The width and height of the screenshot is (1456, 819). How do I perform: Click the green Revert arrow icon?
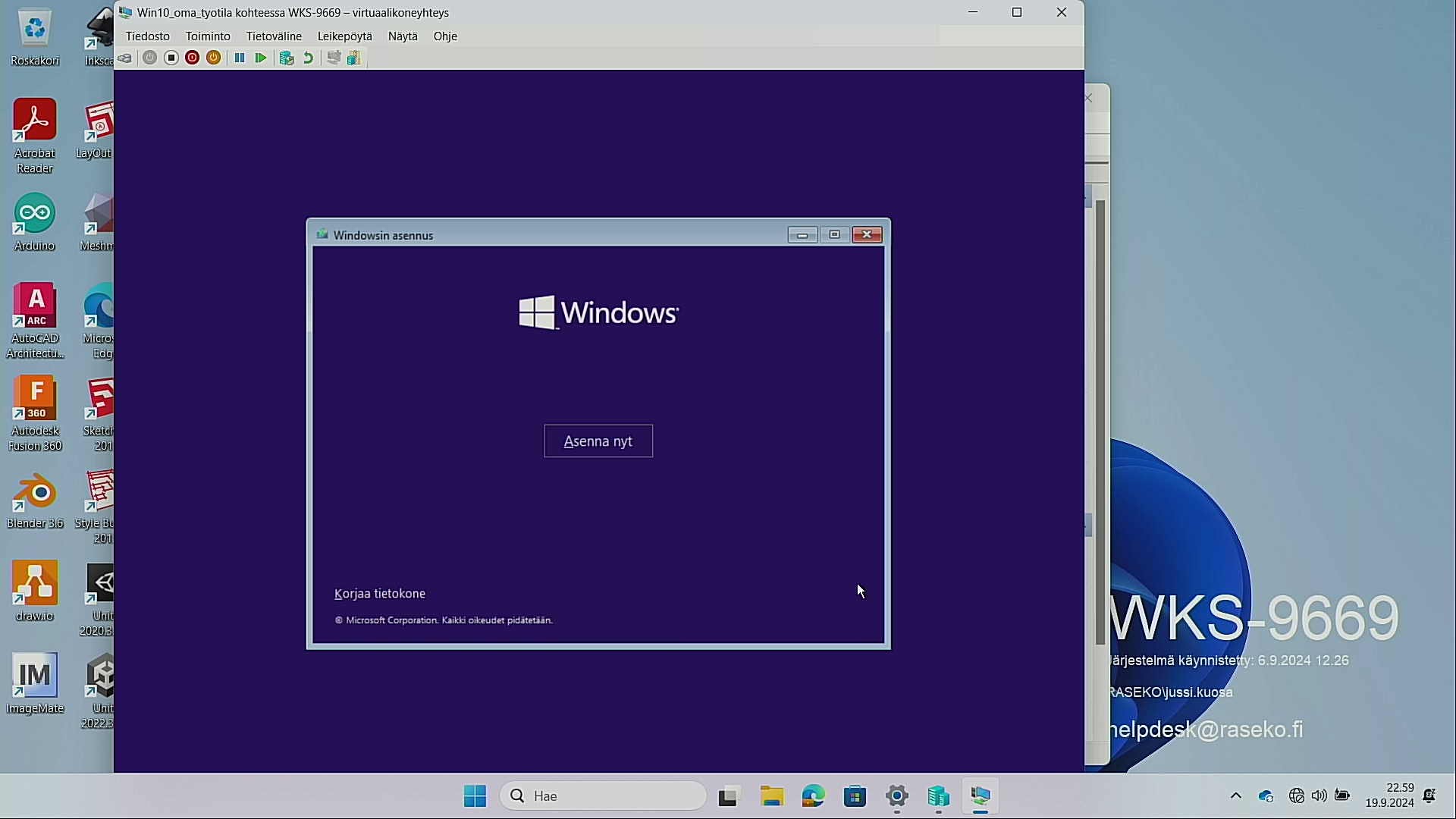pyautogui.click(x=308, y=58)
